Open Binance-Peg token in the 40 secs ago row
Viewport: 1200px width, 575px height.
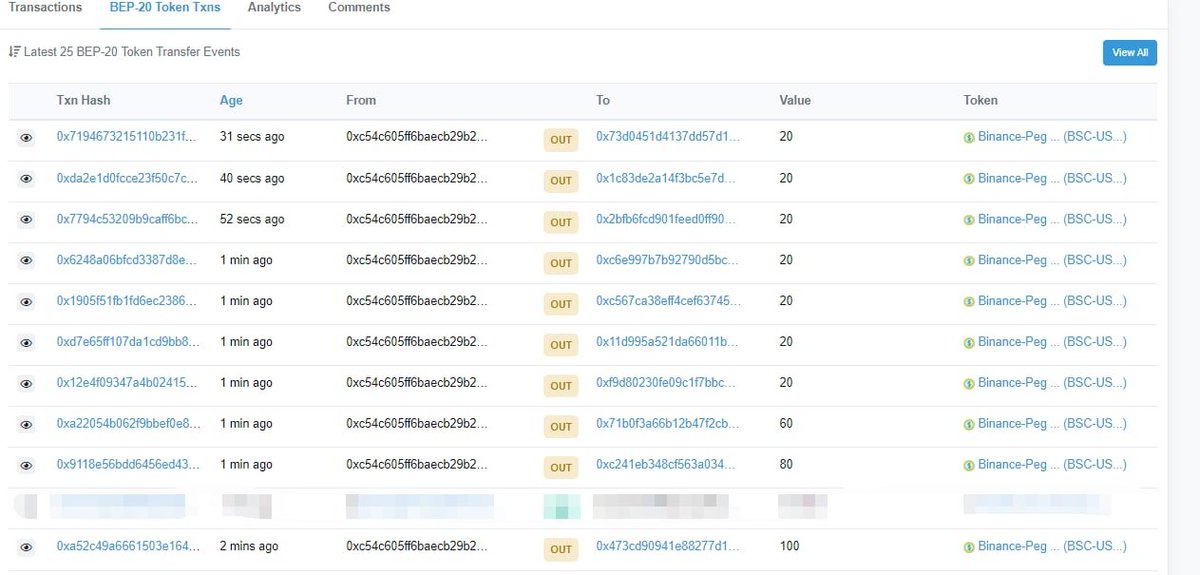pos(1052,178)
